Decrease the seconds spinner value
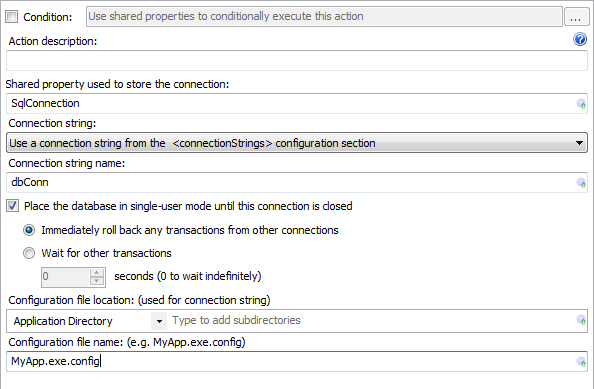Viewport: 594px width, 389px height. pos(97,281)
